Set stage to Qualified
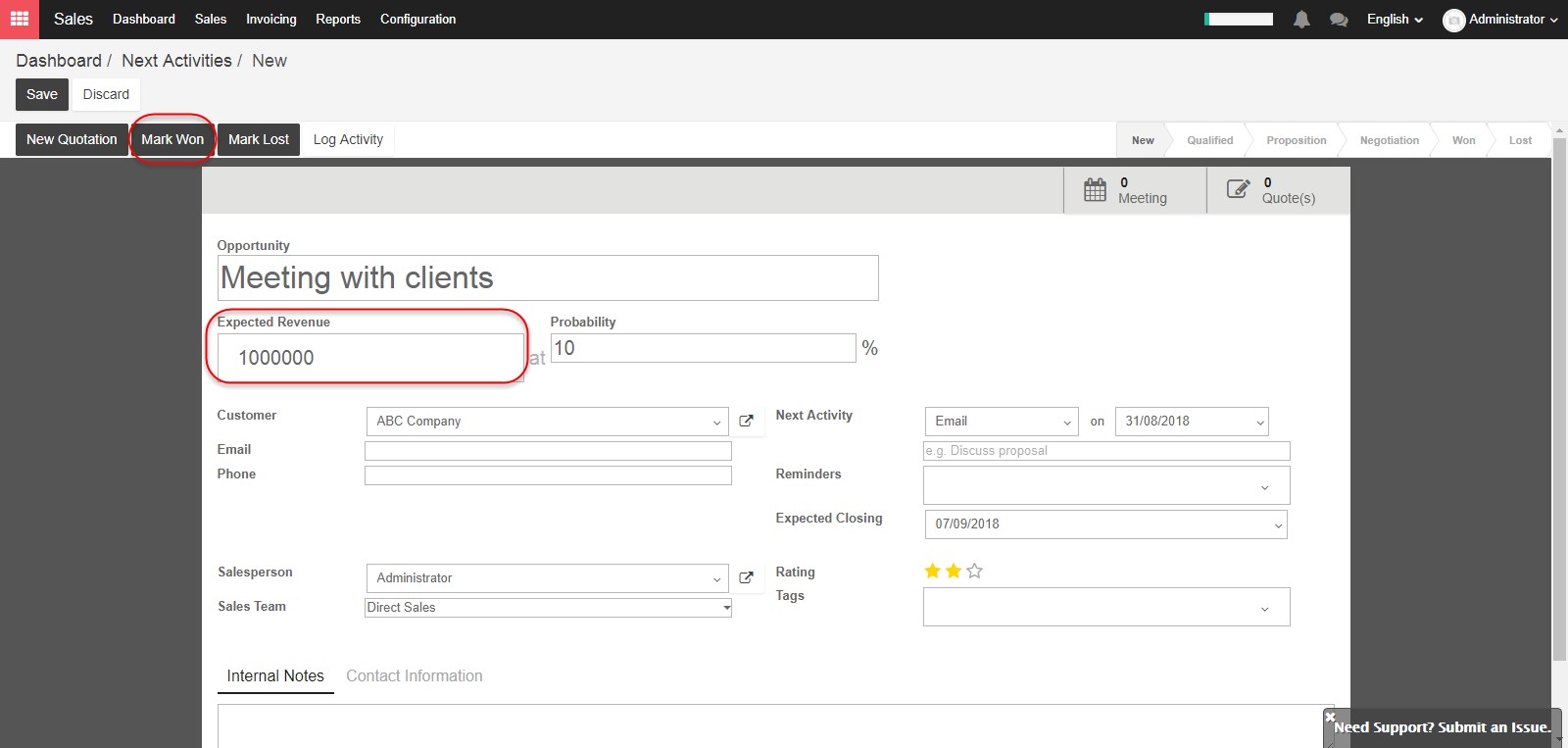This screenshot has height=748, width=1568. [x=1210, y=140]
